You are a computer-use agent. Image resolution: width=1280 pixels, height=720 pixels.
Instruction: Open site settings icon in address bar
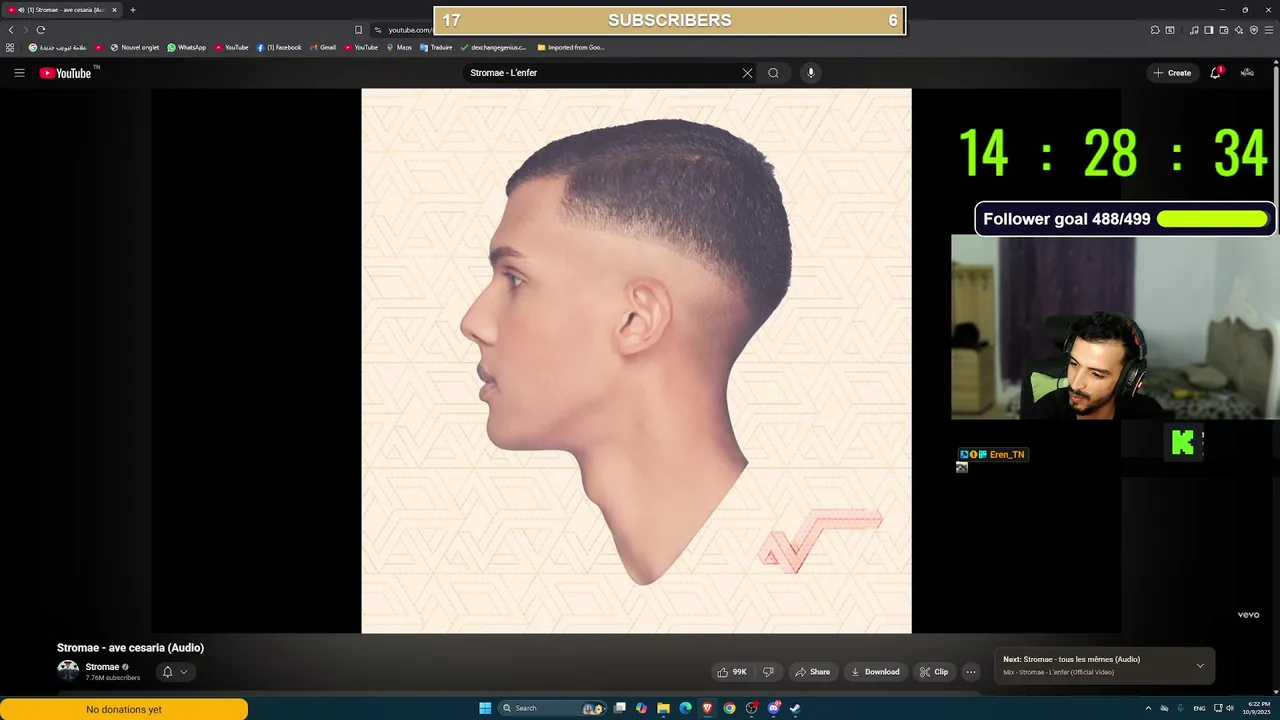[x=378, y=30]
